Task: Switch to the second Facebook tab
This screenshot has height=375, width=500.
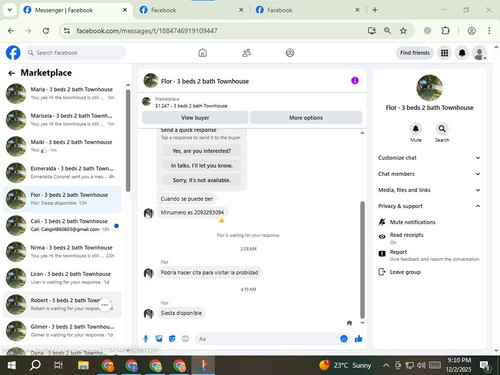Action: click(191, 10)
